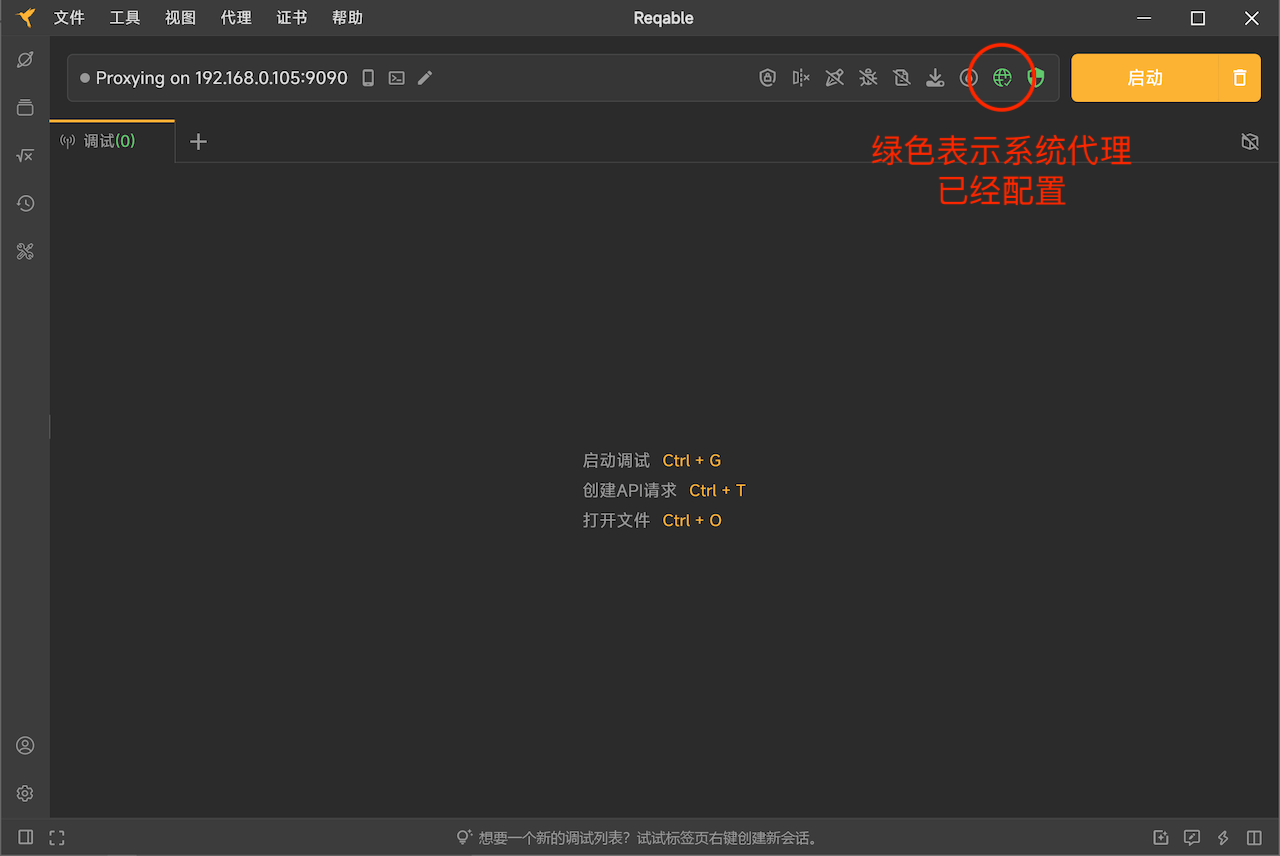
Task: Open the square-root toolbox icon in sidebar
Action: point(25,156)
